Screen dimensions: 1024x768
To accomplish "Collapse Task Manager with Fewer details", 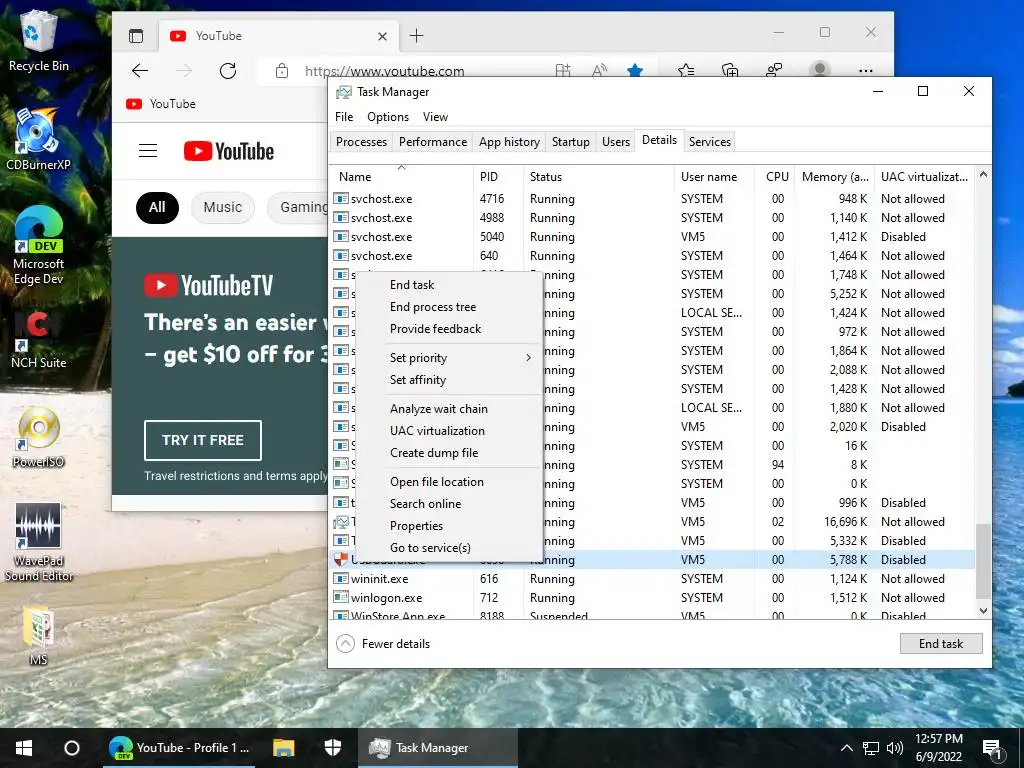I will tap(384, 644).
